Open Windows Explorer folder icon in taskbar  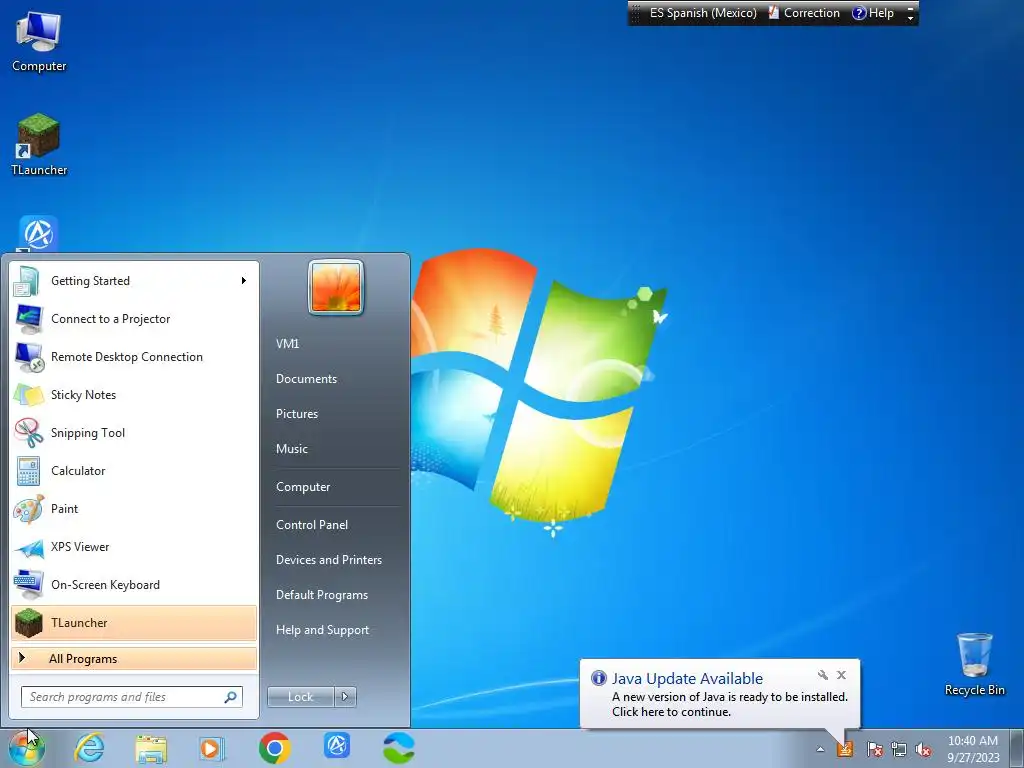(151, 748)
